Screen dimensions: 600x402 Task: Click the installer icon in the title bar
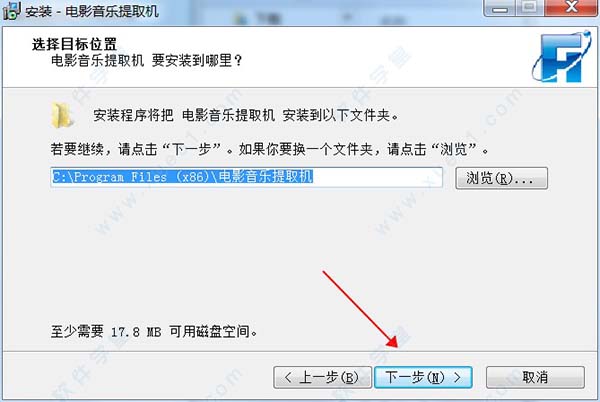click(x=11, y=10)
